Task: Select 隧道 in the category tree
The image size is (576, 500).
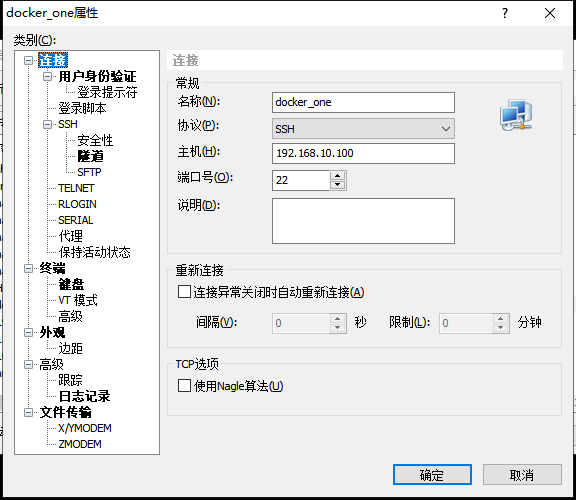Action: [x=90, y=156]
